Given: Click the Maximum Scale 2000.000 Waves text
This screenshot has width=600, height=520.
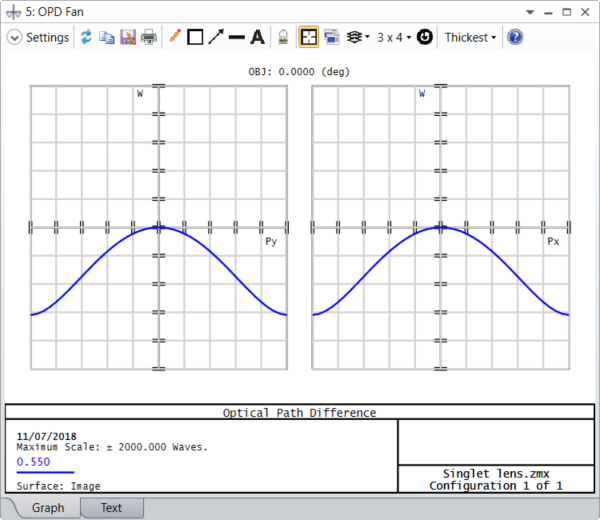Looking at the screenshot, I should [x=112, y=447].
